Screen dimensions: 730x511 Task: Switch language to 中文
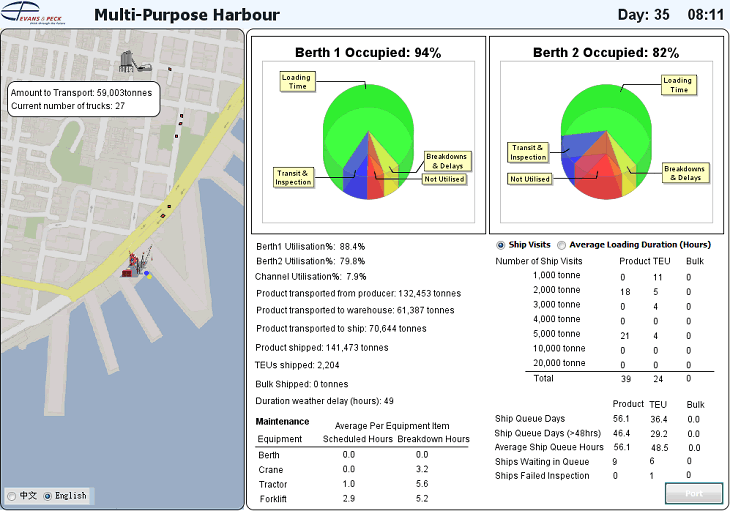tap(12, 495)
